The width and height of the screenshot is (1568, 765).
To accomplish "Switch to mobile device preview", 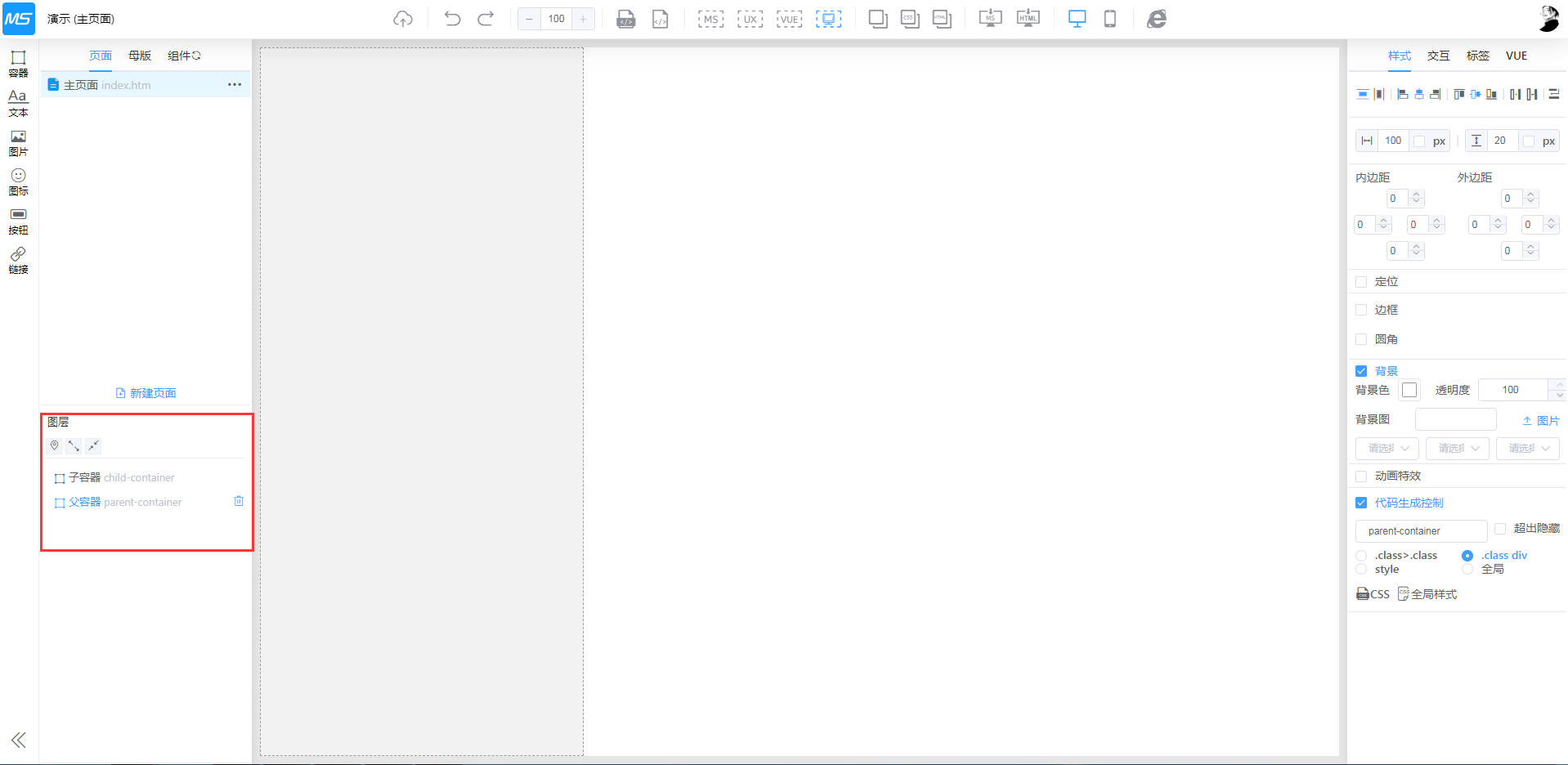I will [1109, 19].
